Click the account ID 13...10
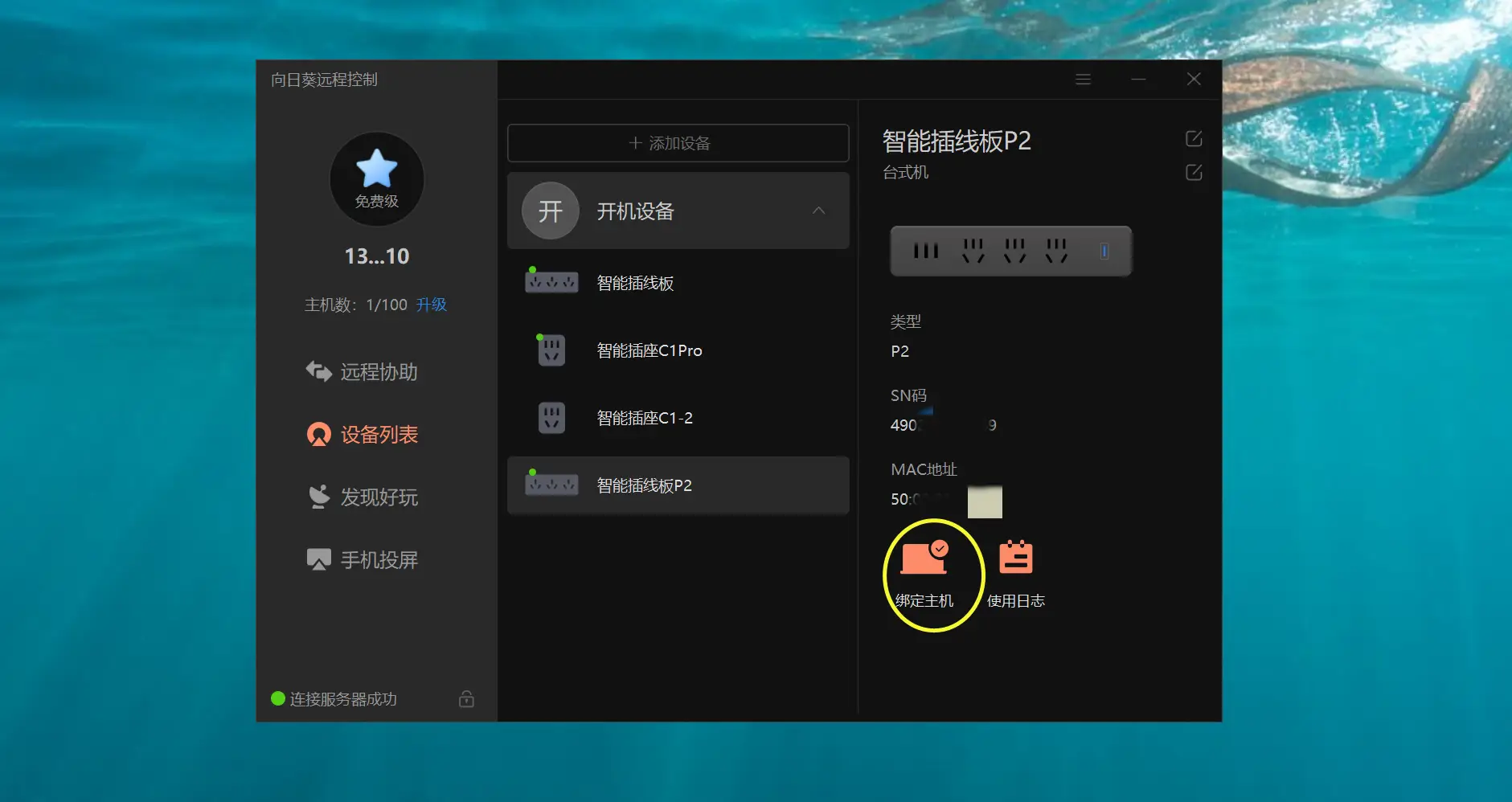Viewport: 1512px width, 802px height. pyautogui.click(x=377, y=256)
